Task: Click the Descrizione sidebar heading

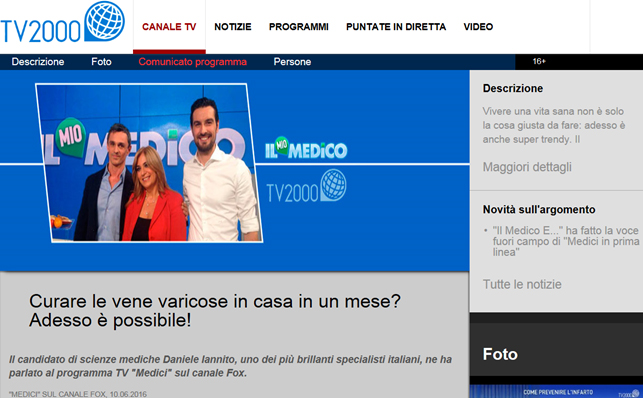Action: [513, 89]
